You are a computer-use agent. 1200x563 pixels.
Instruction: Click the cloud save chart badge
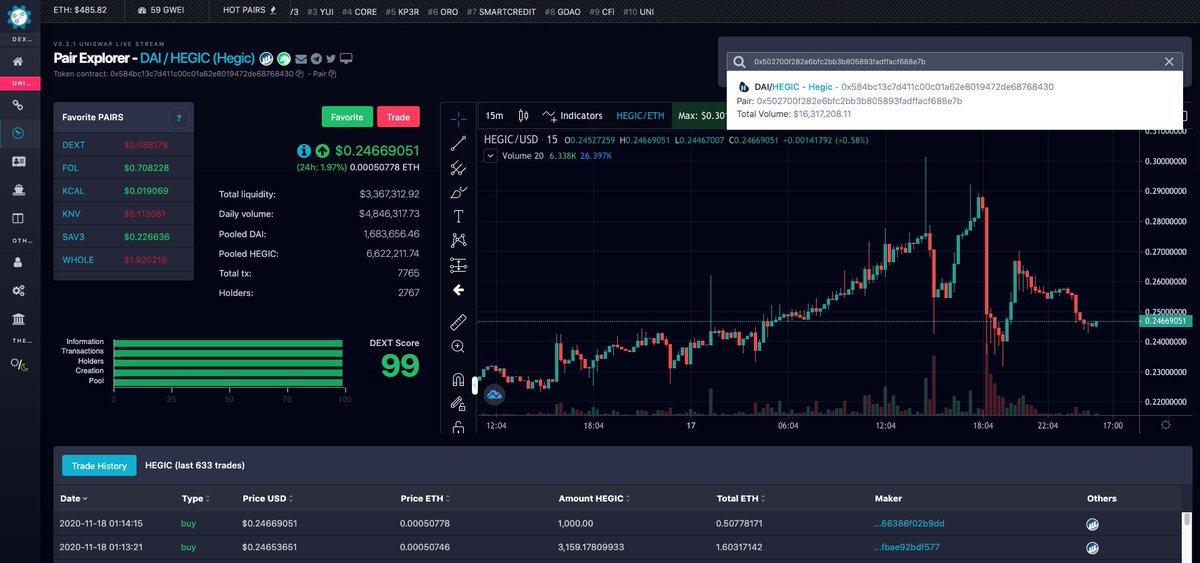(x=494, y=396)
